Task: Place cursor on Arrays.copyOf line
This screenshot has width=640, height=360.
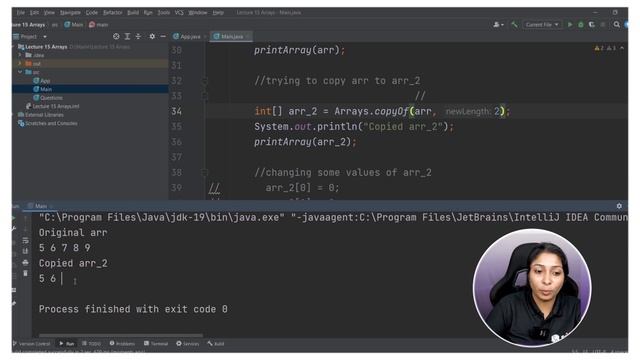Action: [382, 111]
